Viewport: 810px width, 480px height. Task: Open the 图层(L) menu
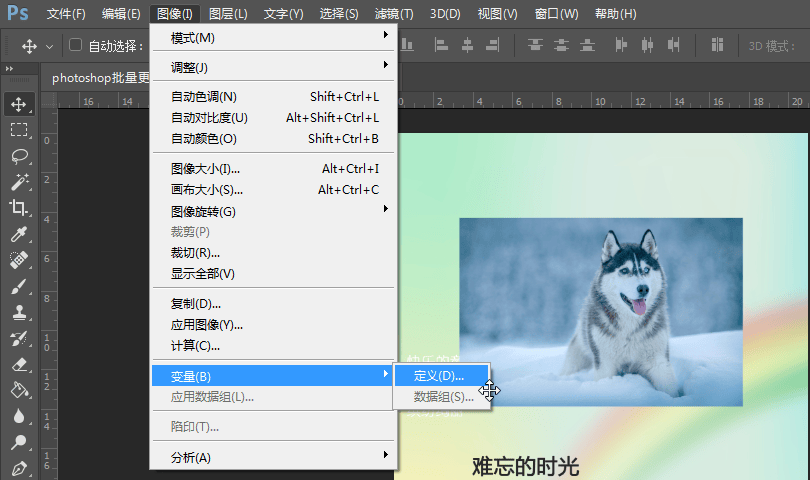point(228,14)
